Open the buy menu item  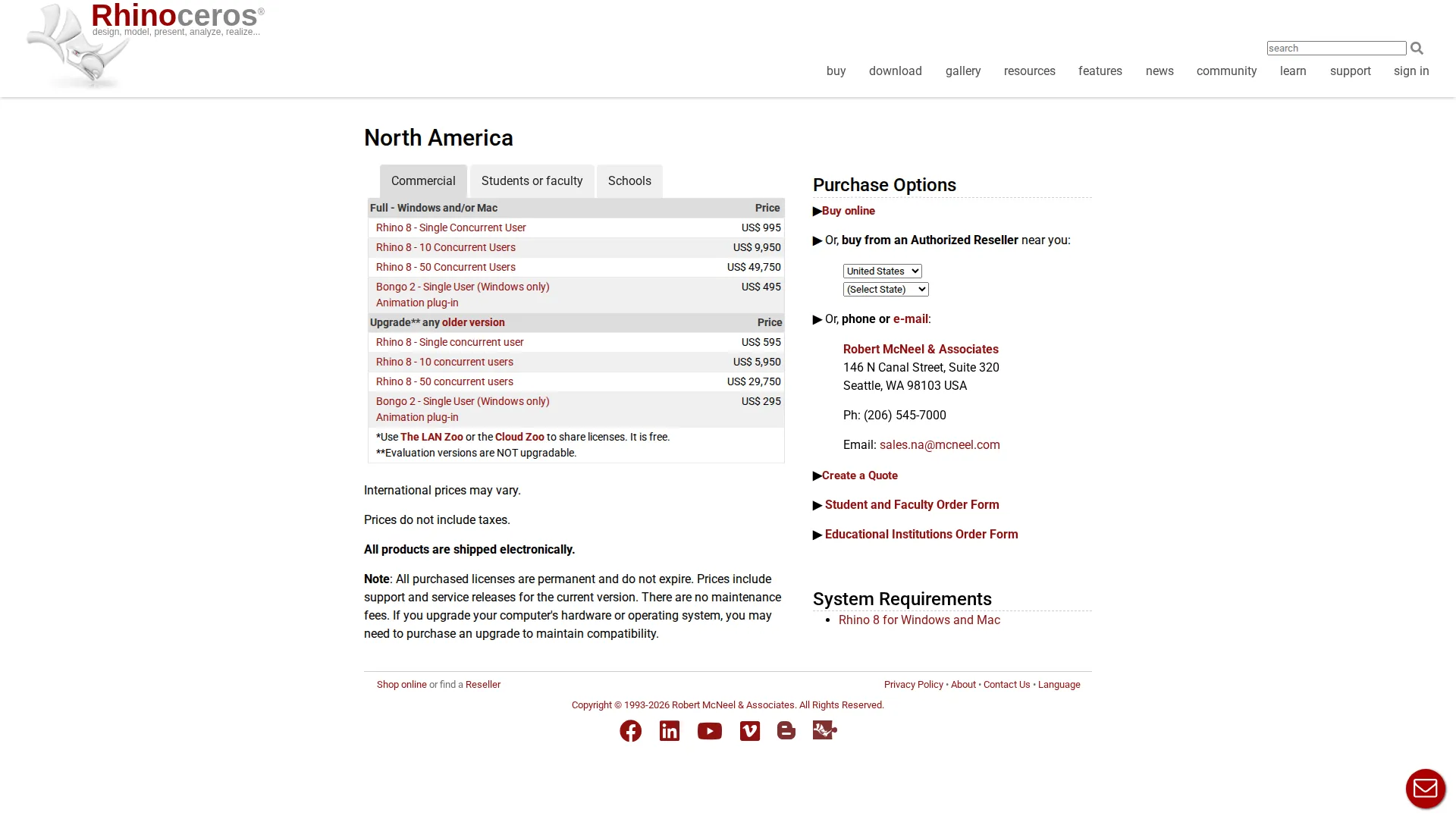point(836,71)
